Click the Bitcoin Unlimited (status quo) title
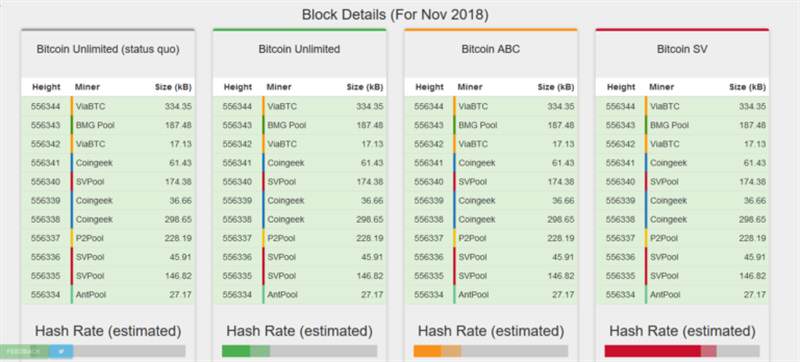 pos(108,49)
